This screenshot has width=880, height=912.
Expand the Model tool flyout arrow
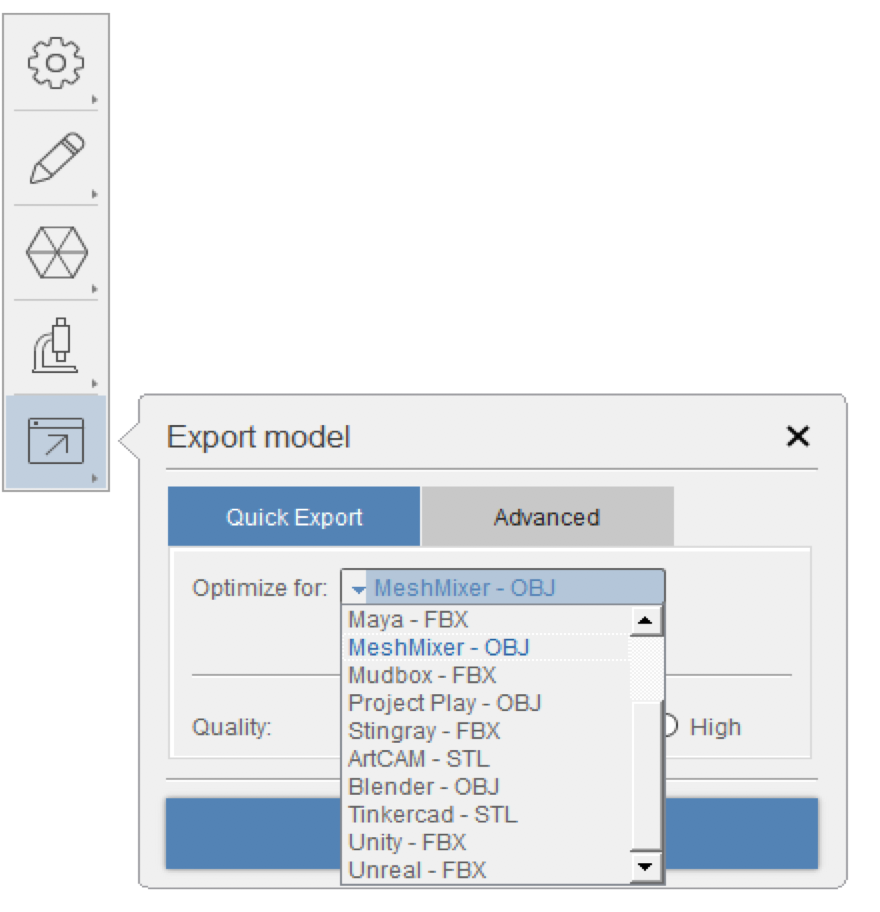point(94,288)
